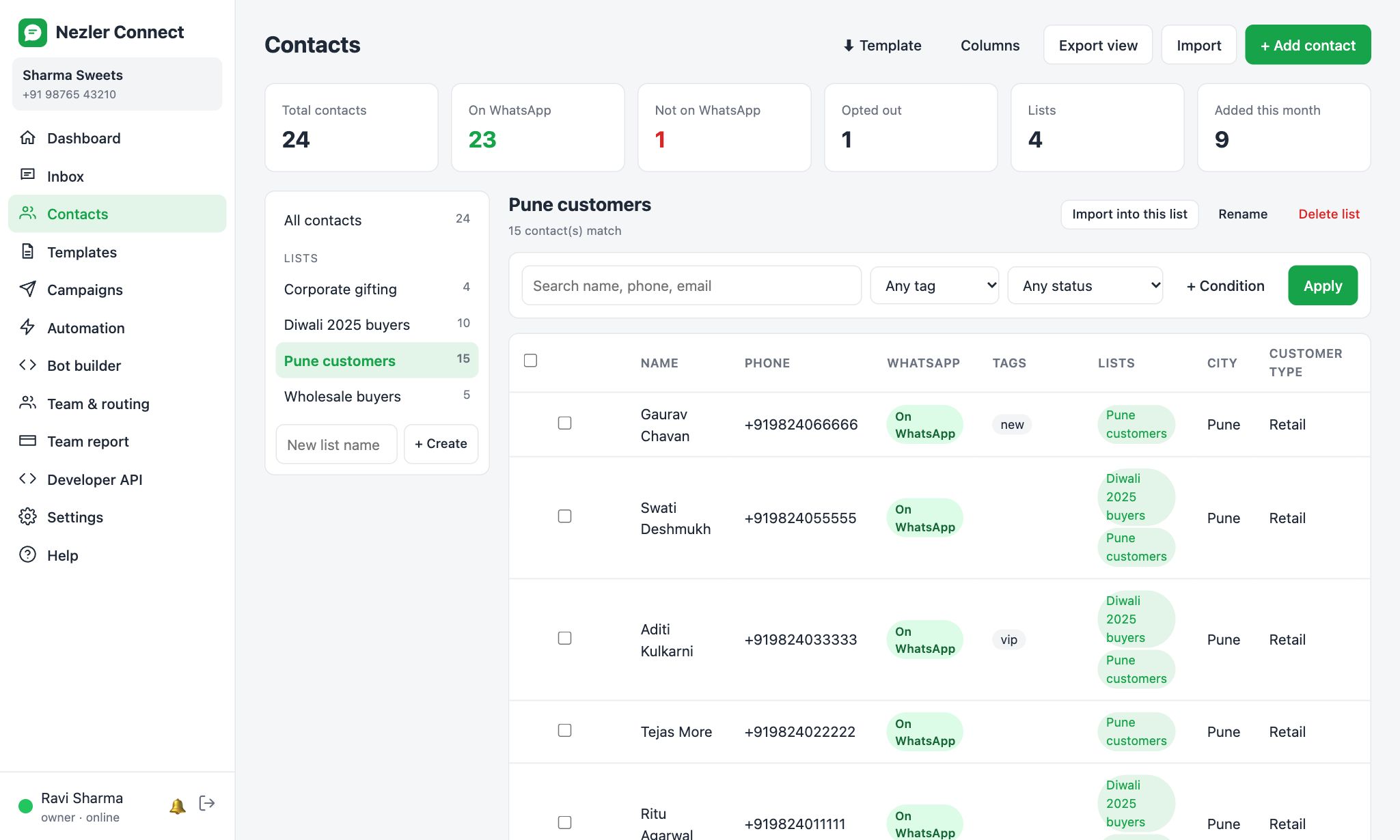
Task: Select the All contacts list
Action: (x=377, y=220)
